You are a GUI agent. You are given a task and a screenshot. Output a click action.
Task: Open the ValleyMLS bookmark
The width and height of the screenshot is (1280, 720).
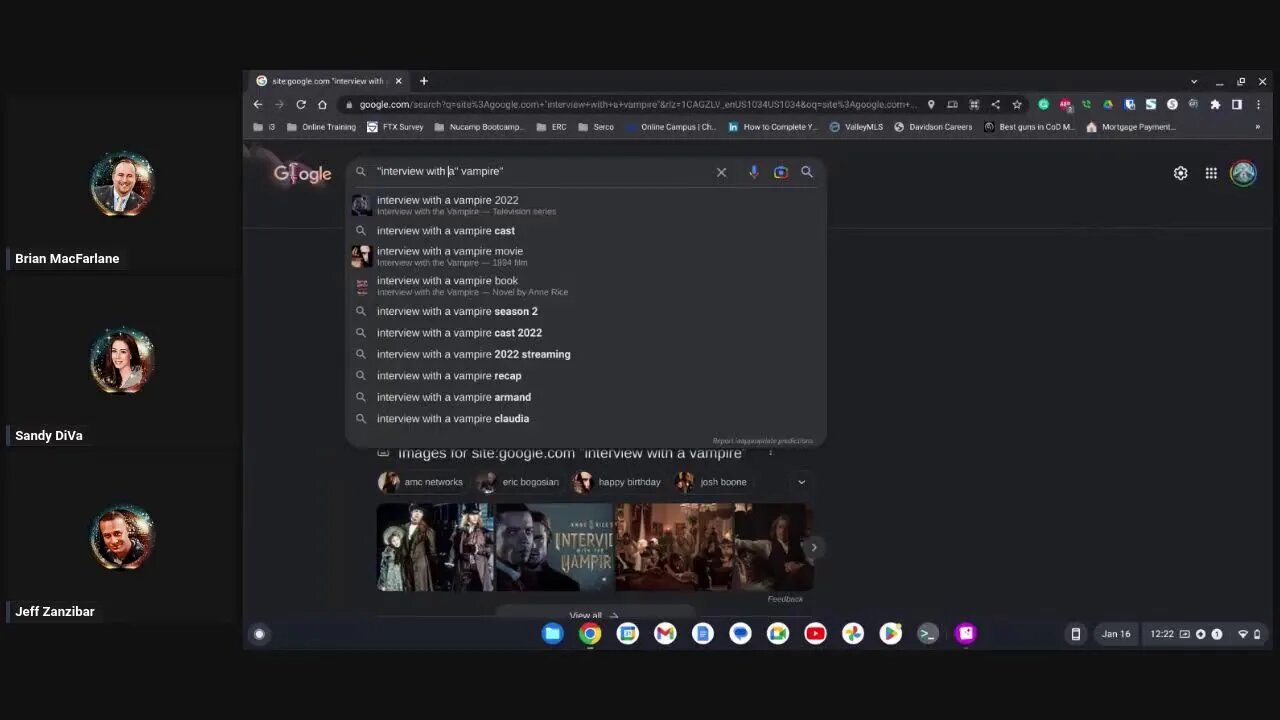[855, 127]
